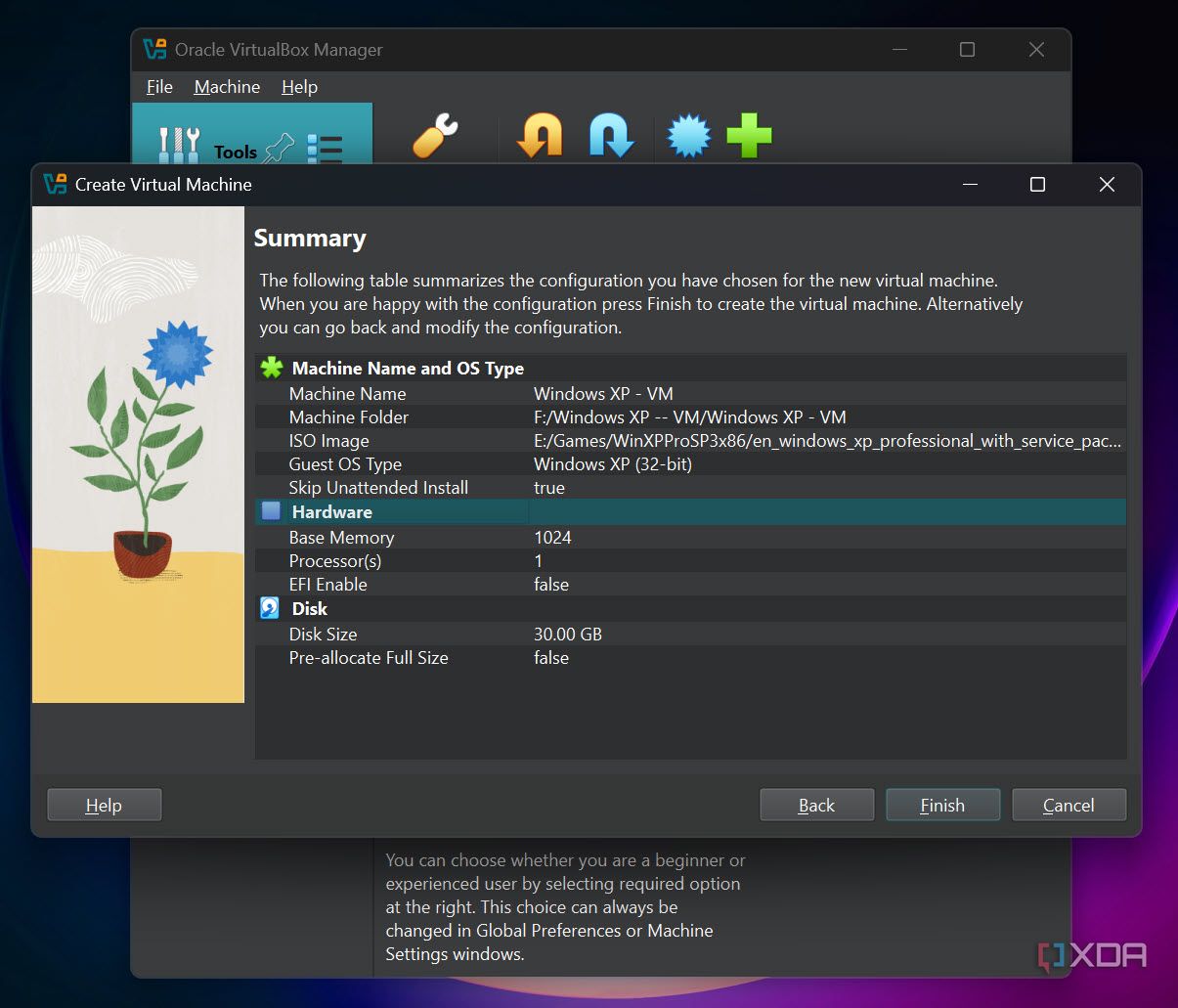Cancel the Create Virtual Machine wizard
The image size is (1178, 1008).
(x=1069, y=805)
